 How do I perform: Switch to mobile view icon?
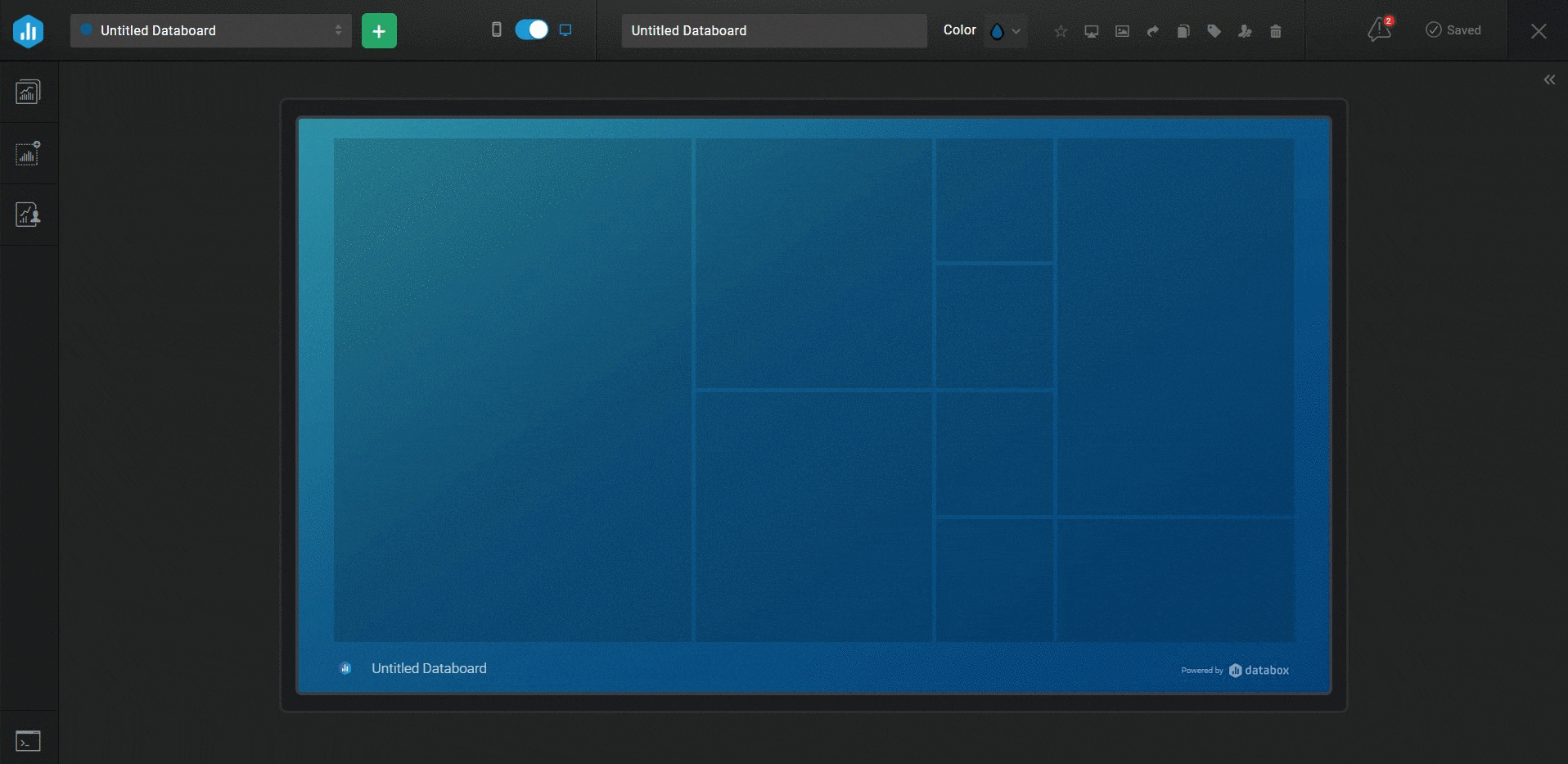tap(496, 30)
